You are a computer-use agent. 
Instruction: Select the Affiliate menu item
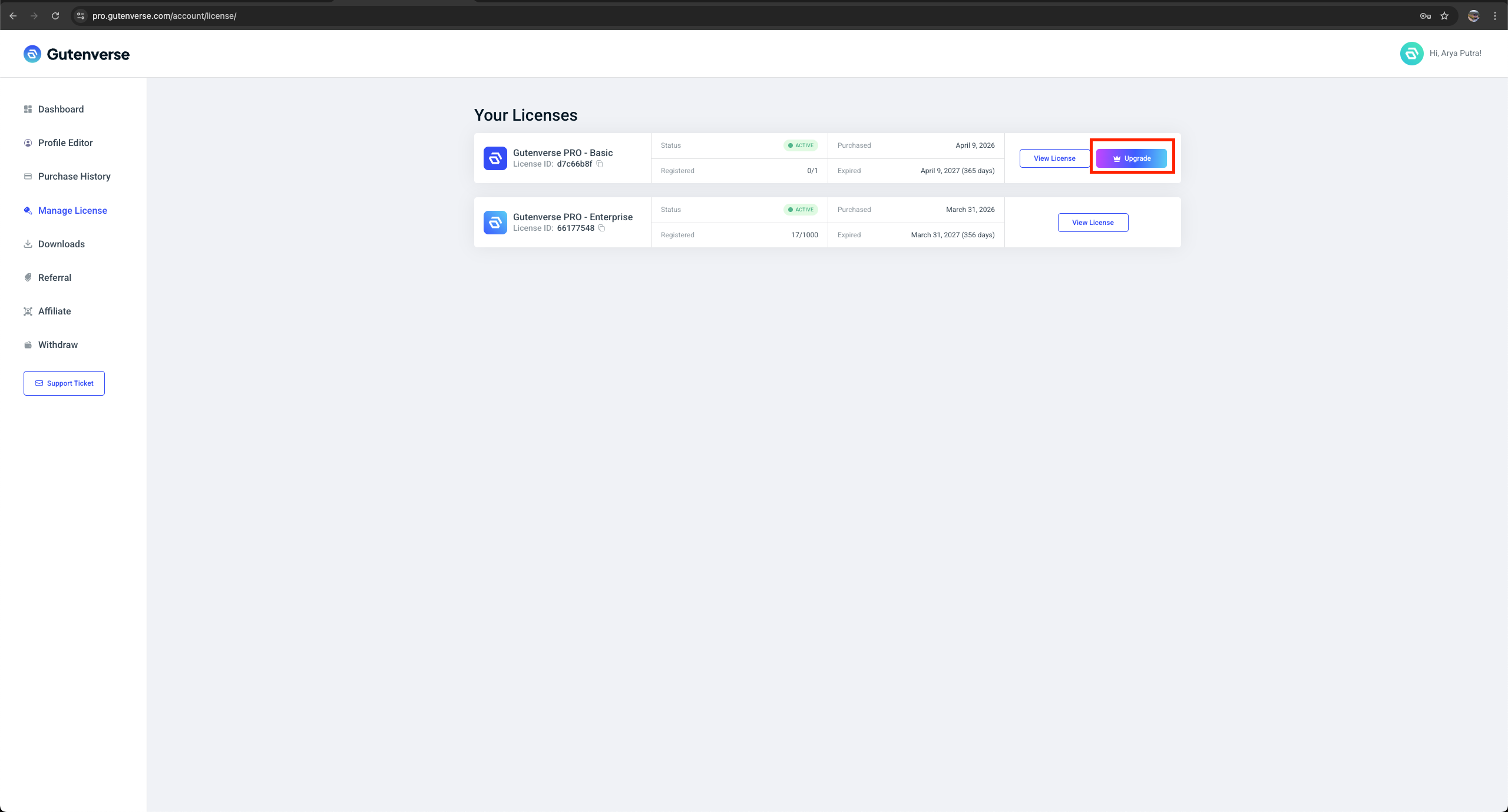[54, 311]
